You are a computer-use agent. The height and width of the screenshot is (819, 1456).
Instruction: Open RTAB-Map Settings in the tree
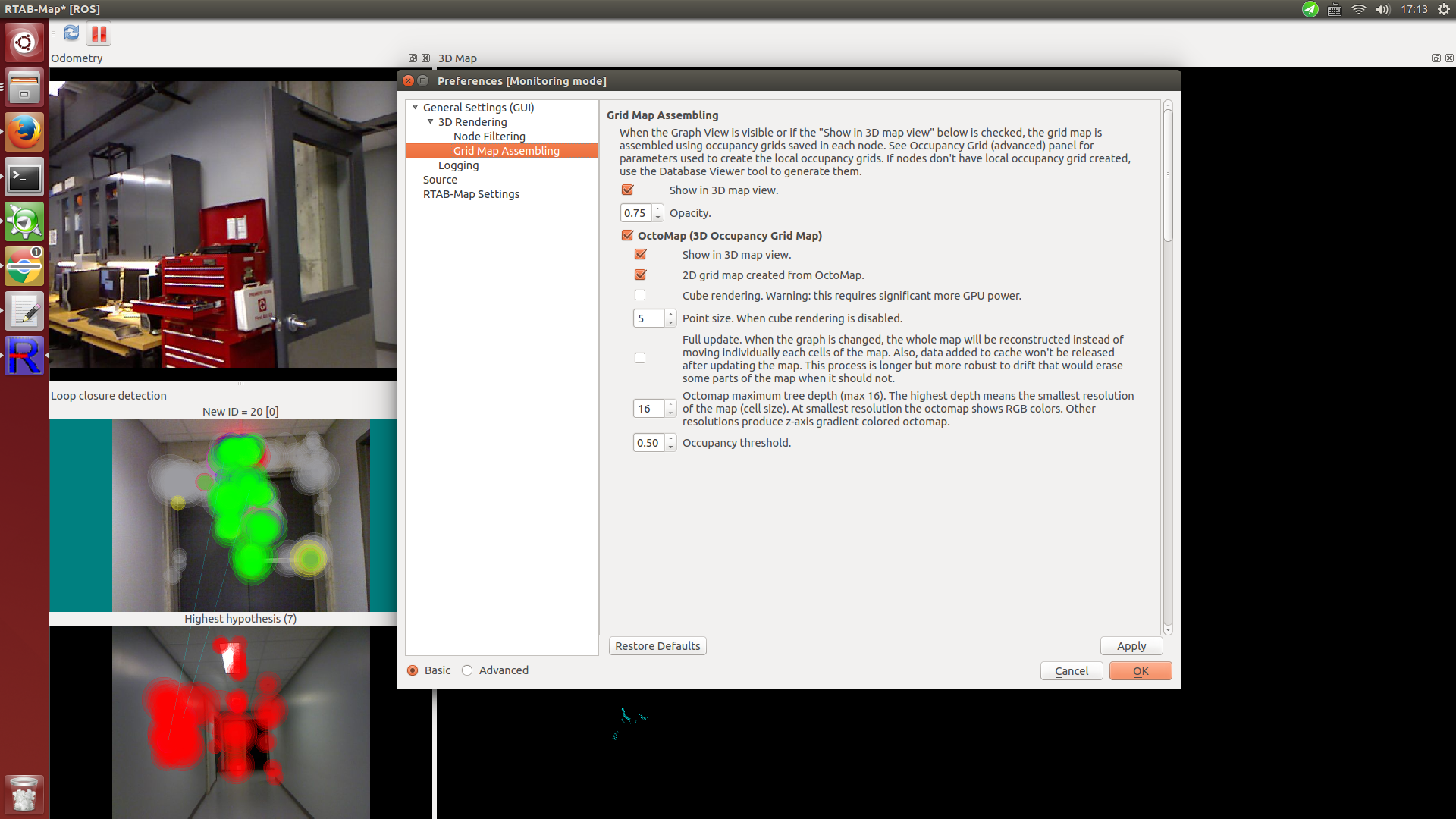(471, 194)
